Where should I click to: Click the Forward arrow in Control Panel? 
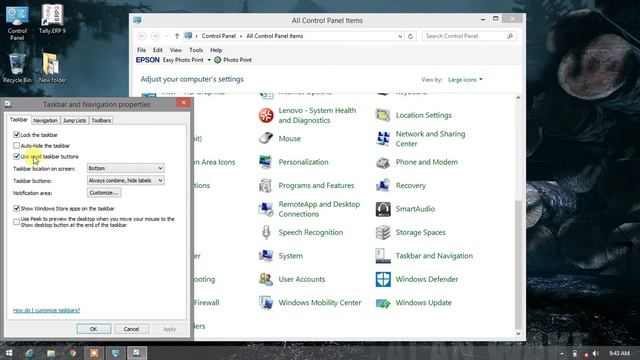155,36
